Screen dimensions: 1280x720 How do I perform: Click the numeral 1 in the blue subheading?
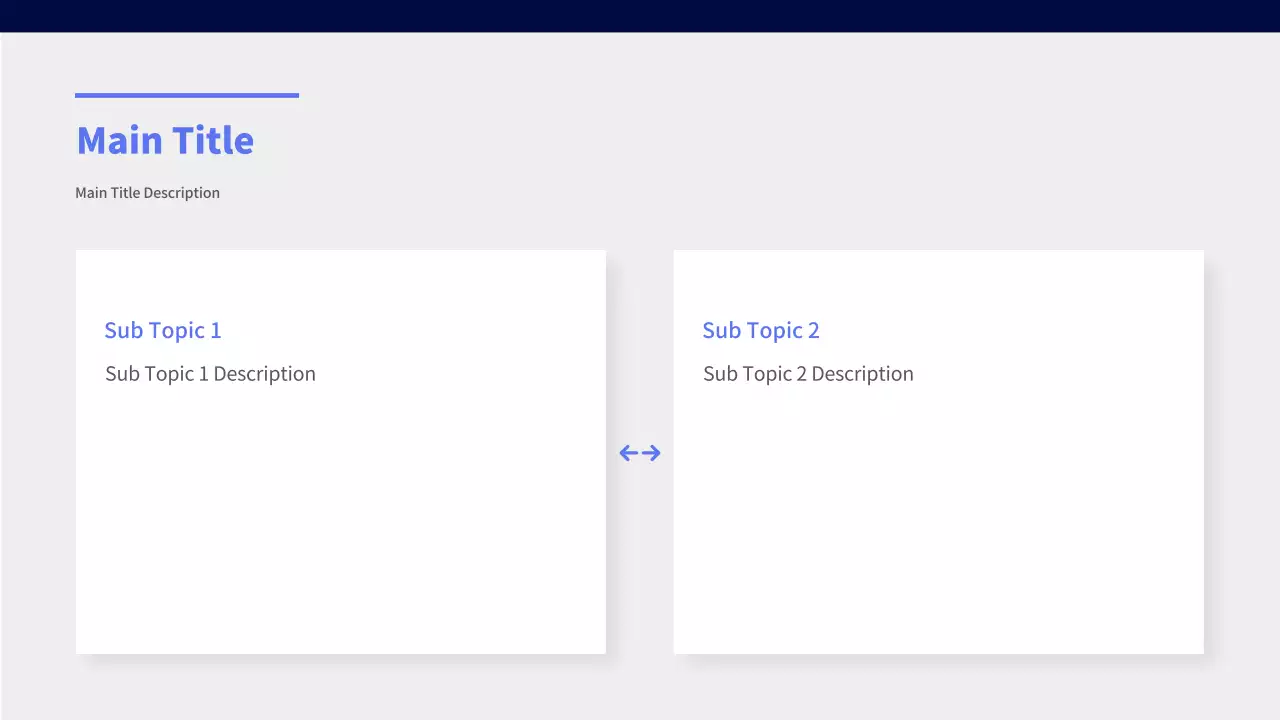(x=215, y=330)
